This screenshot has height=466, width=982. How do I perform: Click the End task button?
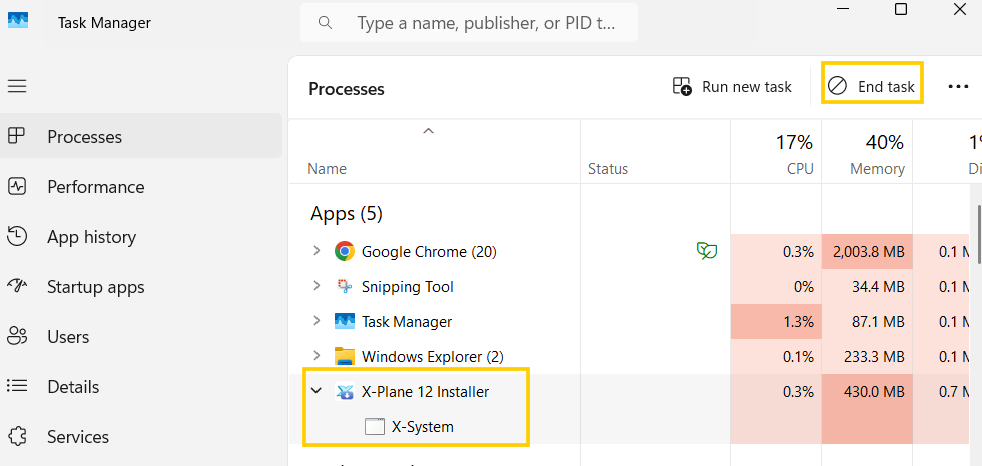[x=872, y=86]
